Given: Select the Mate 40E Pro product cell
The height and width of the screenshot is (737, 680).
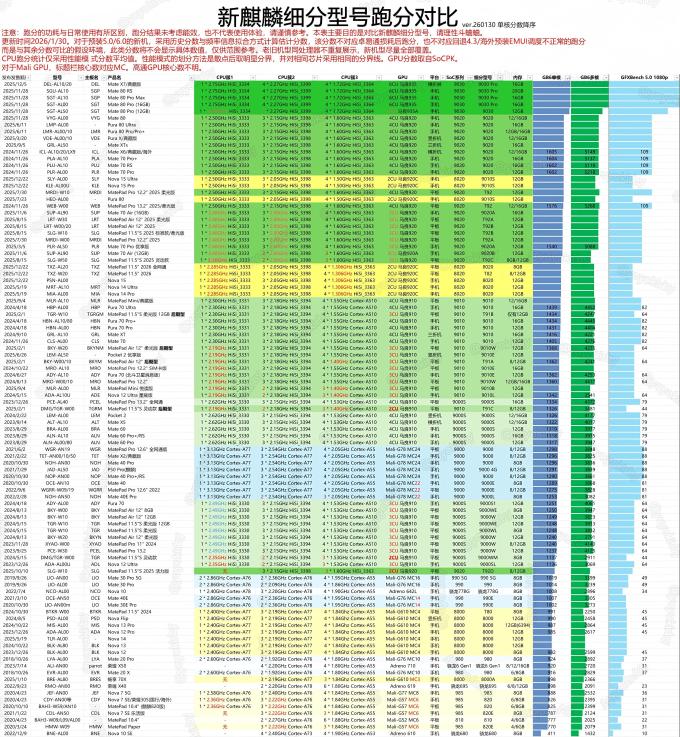Looking at the screenshot, I should pyautogui.click(x=122, y=496).
